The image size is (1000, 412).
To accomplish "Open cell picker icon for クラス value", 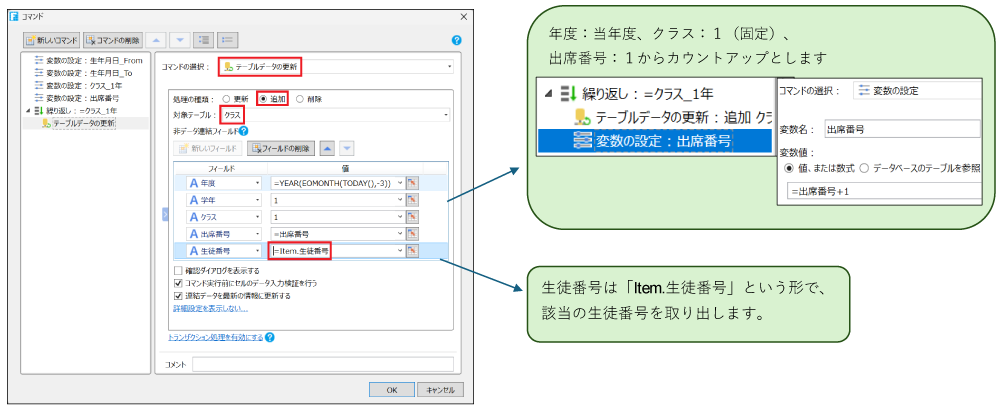I will coord(412,217).
